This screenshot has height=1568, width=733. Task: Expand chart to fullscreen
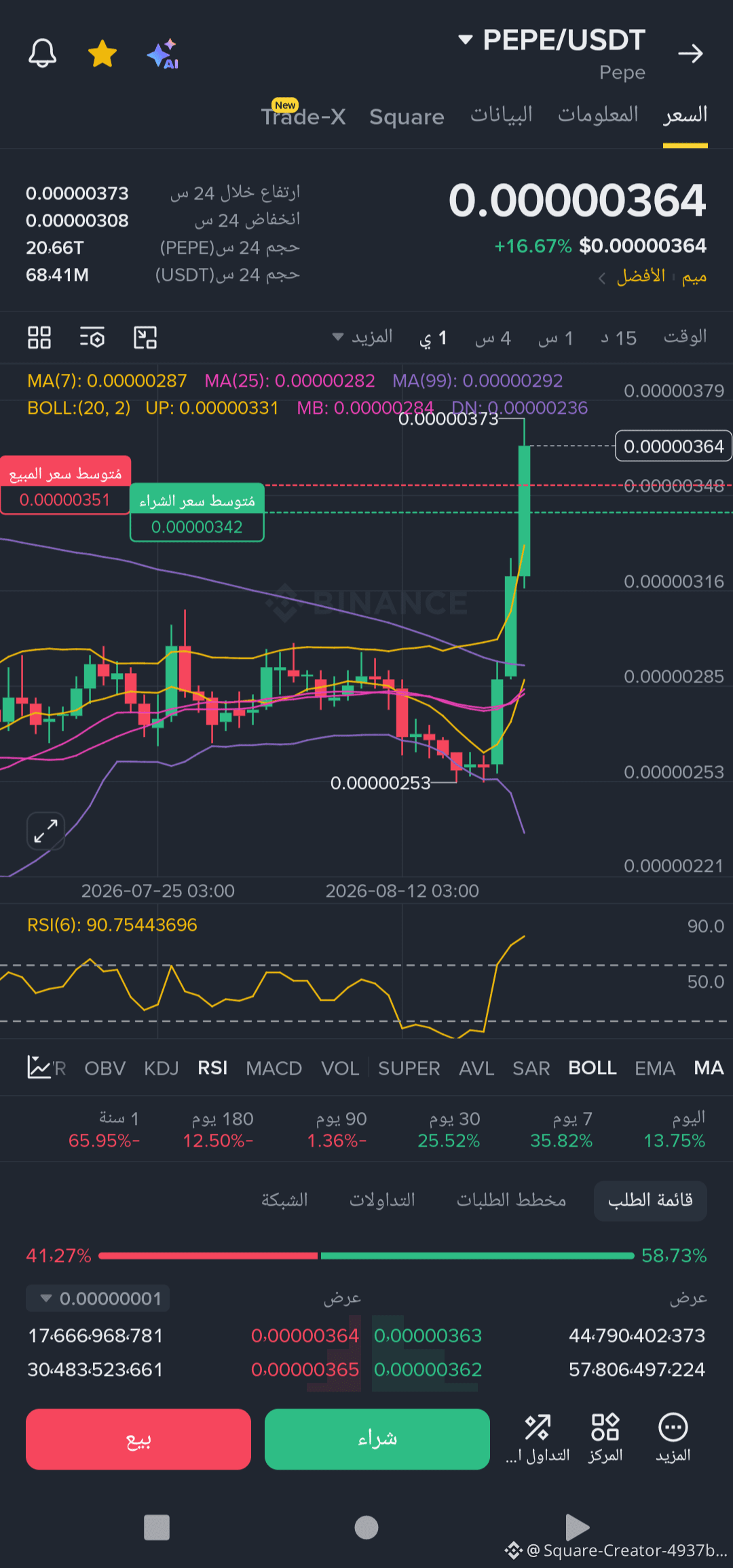coord(45,830)
